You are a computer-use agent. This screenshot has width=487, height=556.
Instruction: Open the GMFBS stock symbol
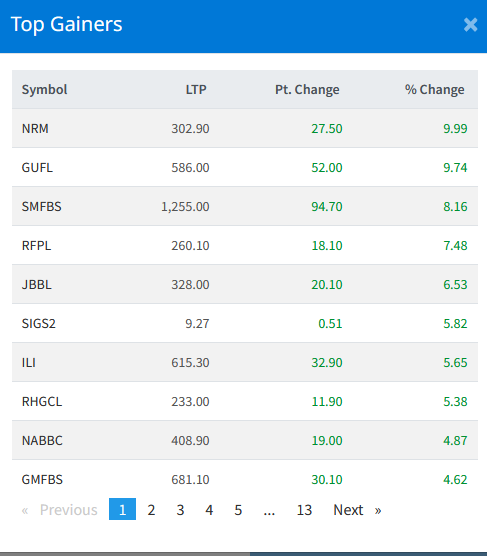pyautogui.click(x=42, y=479)
